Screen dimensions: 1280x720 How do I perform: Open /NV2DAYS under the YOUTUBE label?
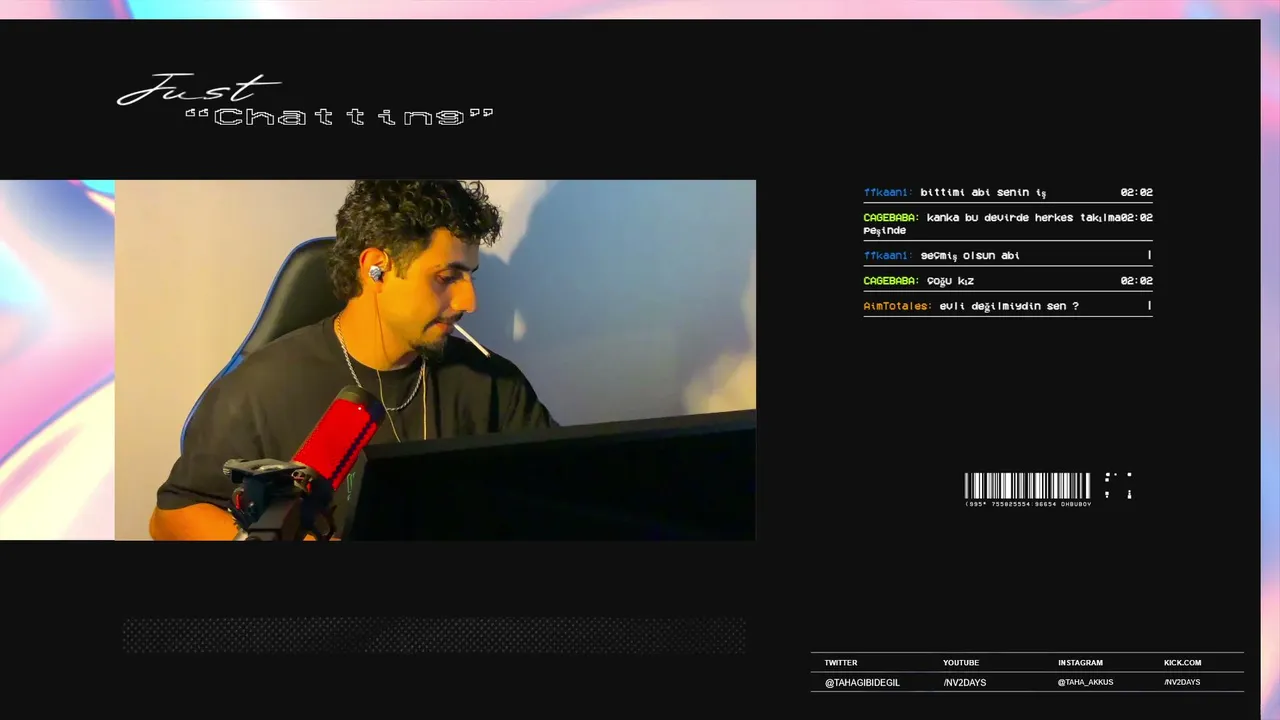(x=965, y=682)
